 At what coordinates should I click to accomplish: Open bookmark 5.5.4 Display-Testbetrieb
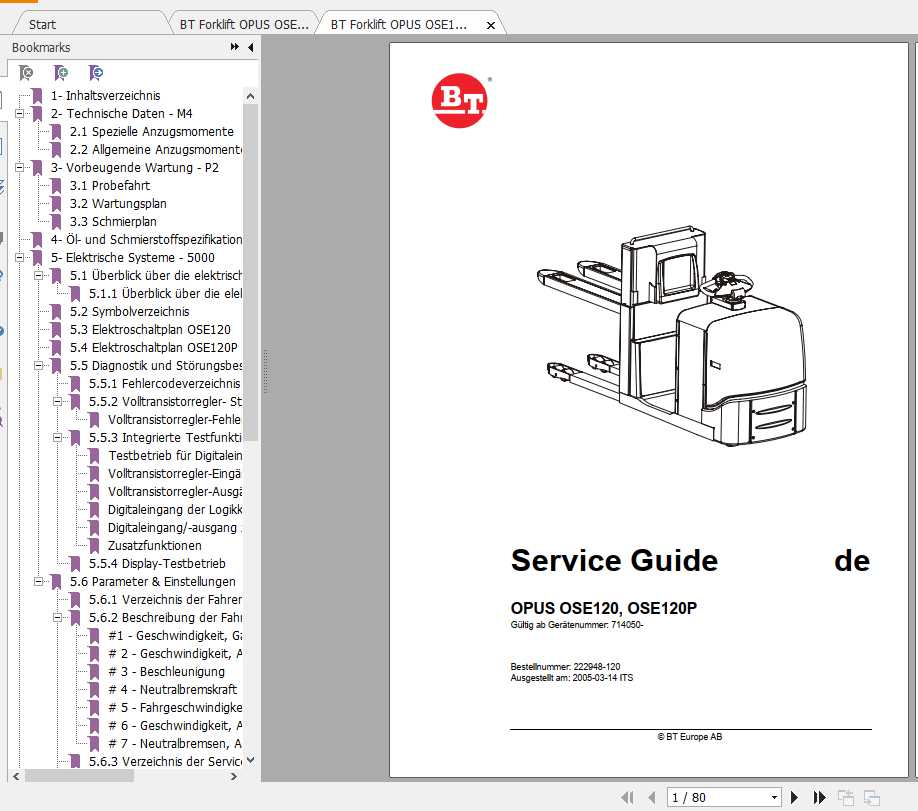click(x=157, y=564)
